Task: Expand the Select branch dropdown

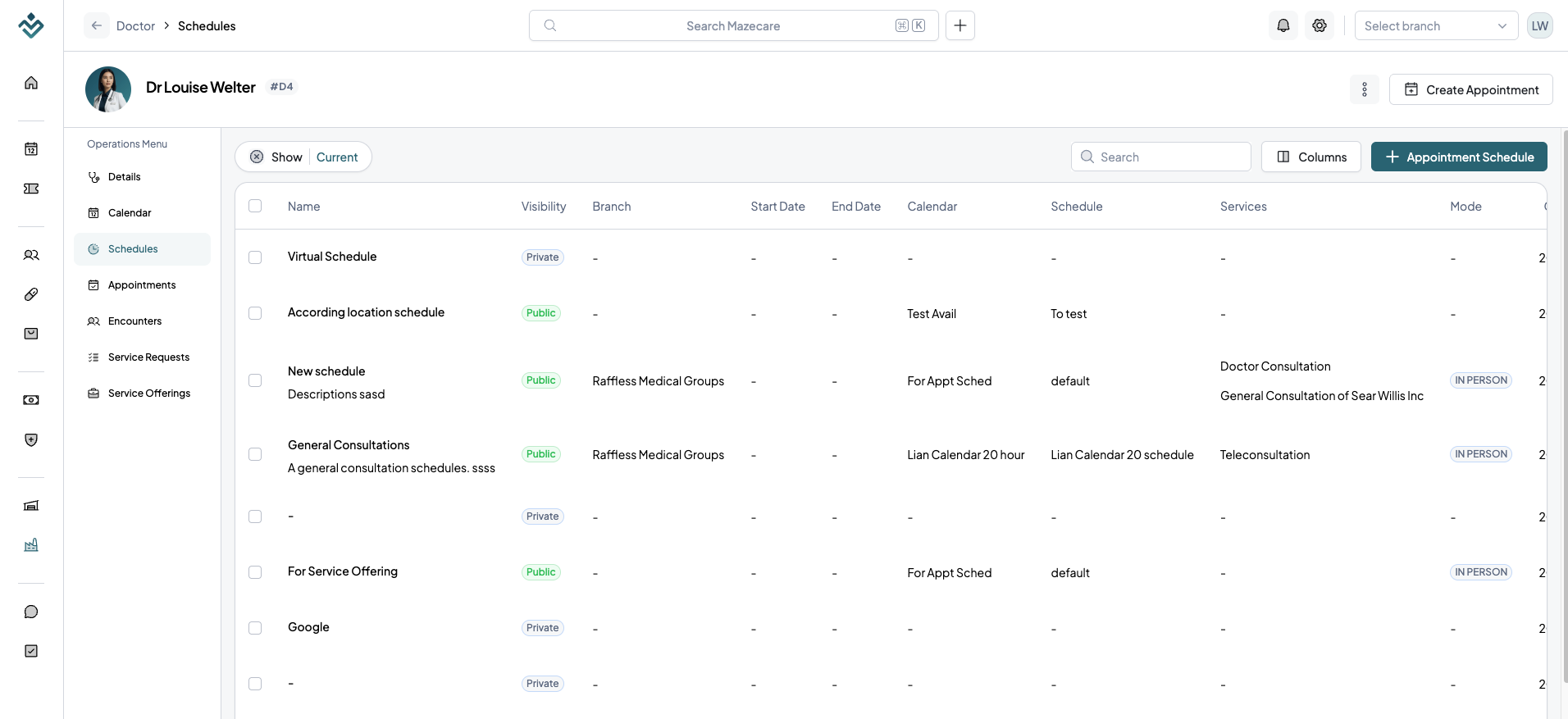Action: click(x=1436, y=25)
